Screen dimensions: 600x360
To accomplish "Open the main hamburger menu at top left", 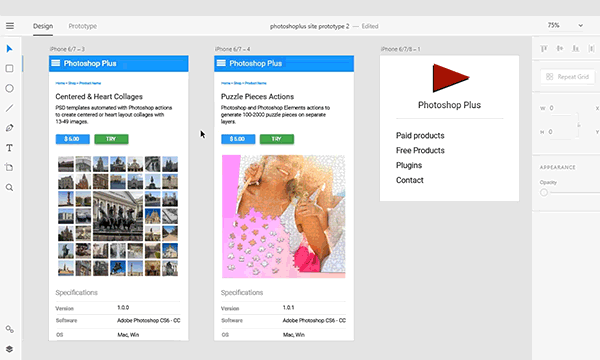I will 10,26.
